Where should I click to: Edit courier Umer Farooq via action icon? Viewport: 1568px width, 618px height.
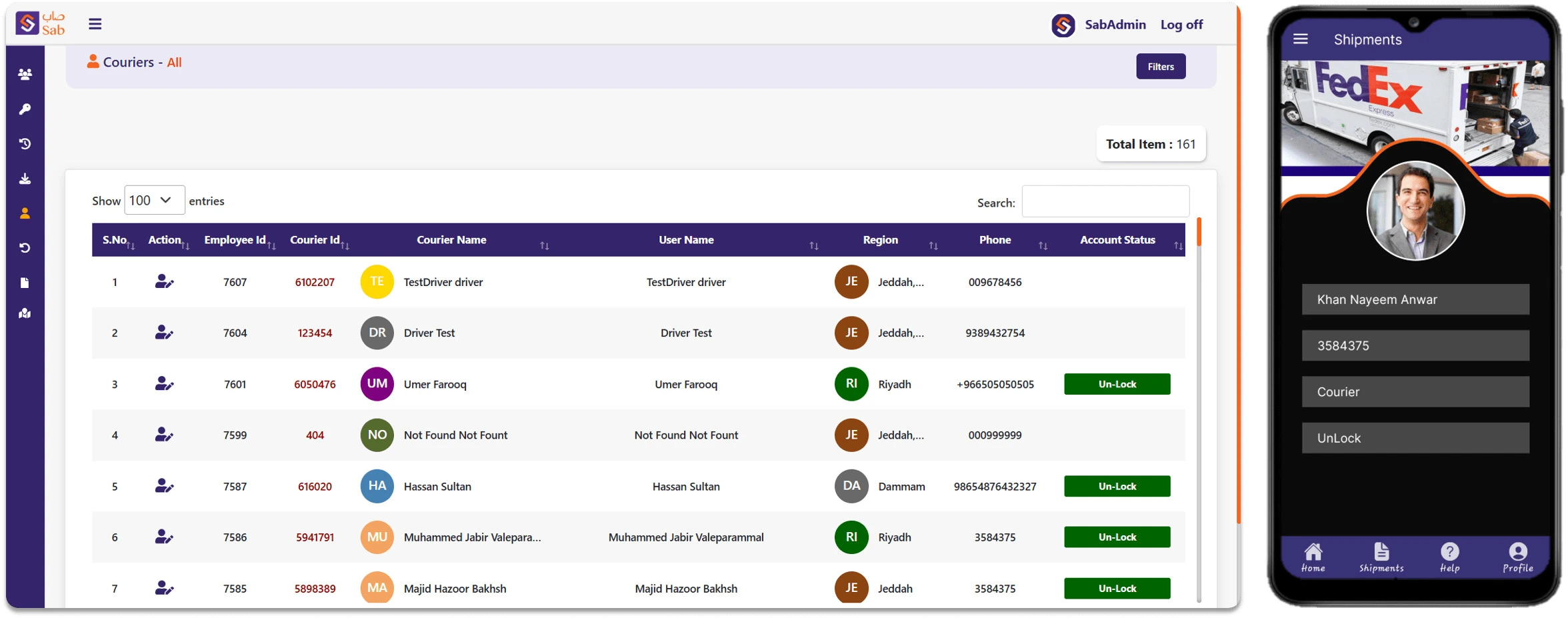pyautogui.click(x=164, y=383)
